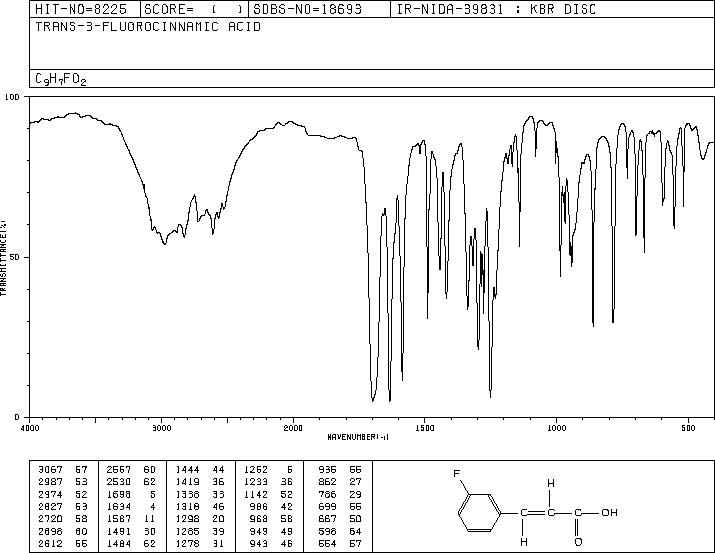Image resolution: width=715 pixels, height=553 pixels.
Task: Select peak 2720 in the peak table
Action: click(x=51, y=519)
